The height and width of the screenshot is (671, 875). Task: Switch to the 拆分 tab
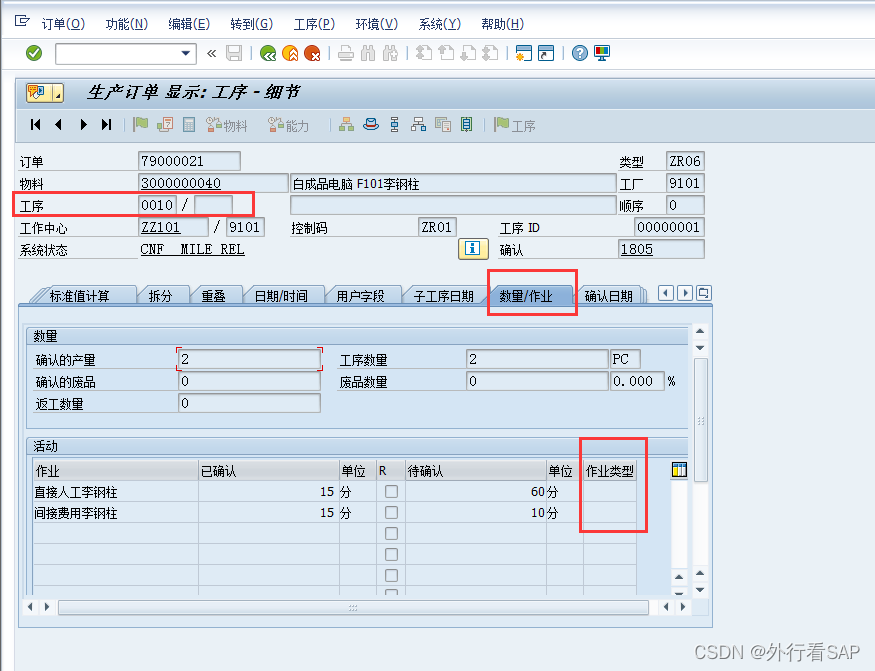click(160, 296)
